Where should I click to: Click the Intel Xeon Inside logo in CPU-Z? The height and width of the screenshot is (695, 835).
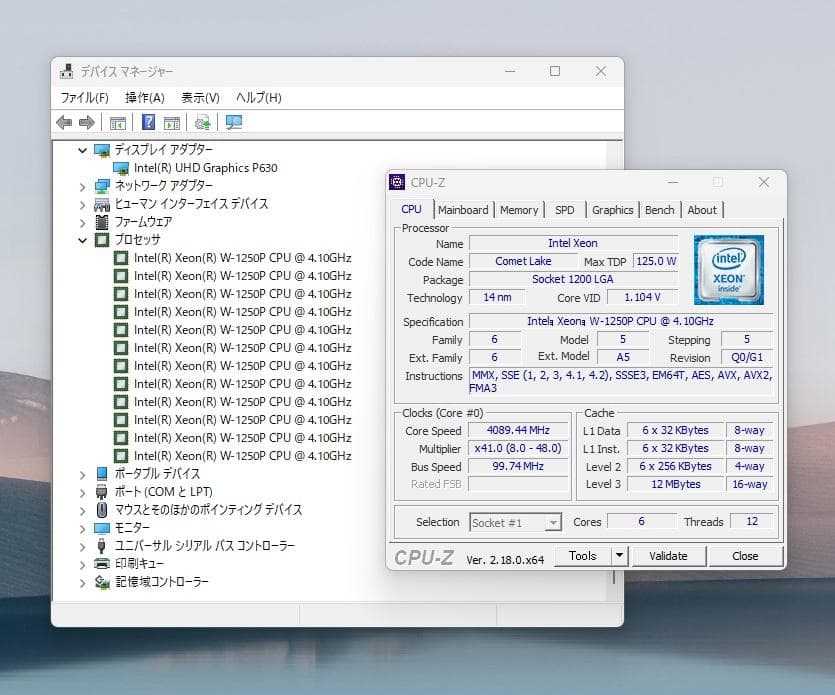(729, 270)
